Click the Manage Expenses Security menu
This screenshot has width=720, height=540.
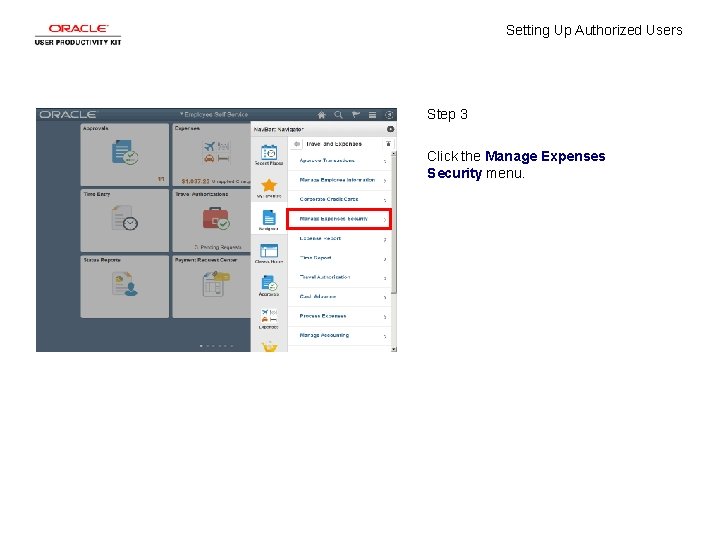pyautogui.click(x=339, y=219)
